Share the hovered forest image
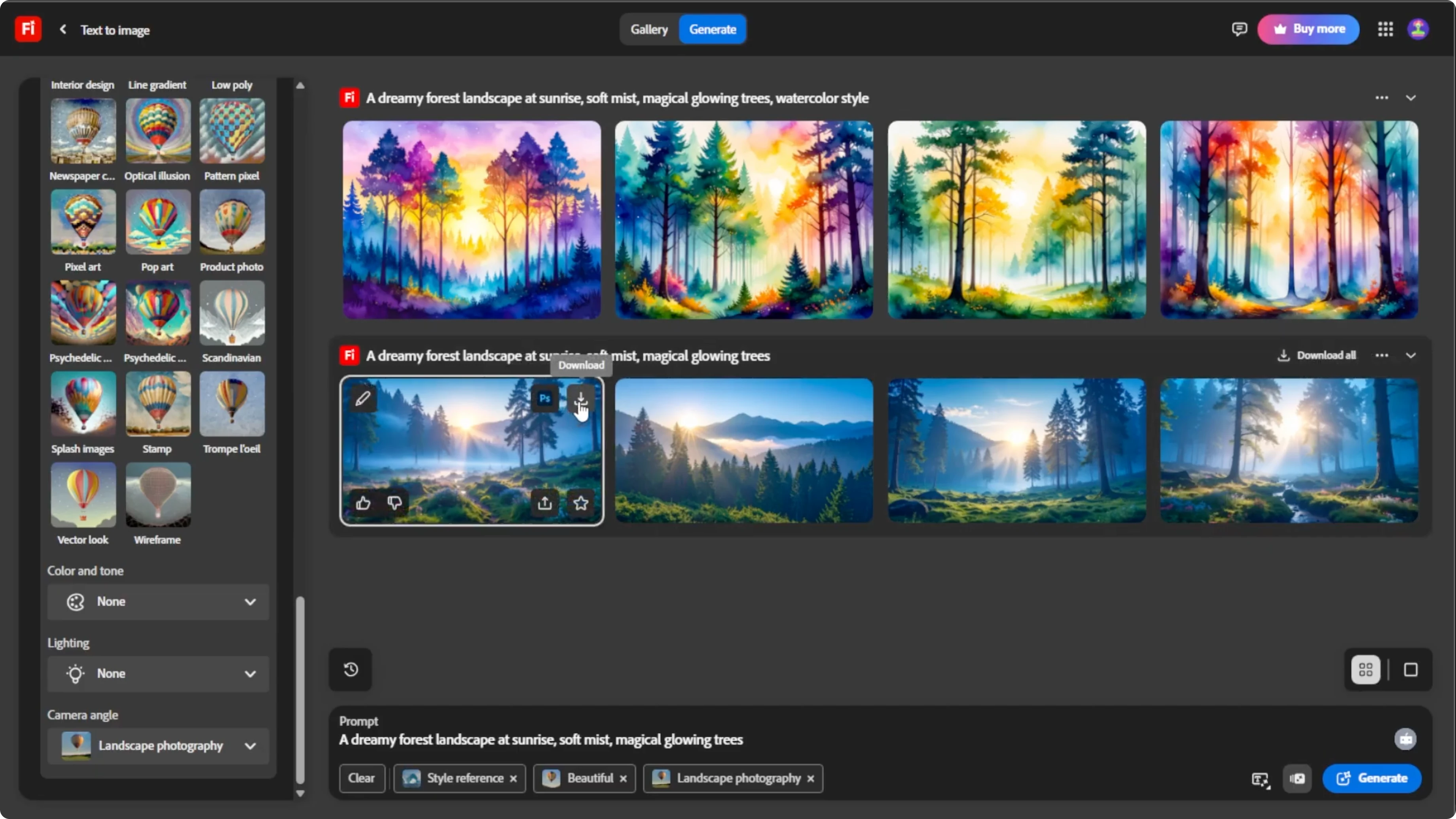 pyautogui.click(x=544, y=502)
